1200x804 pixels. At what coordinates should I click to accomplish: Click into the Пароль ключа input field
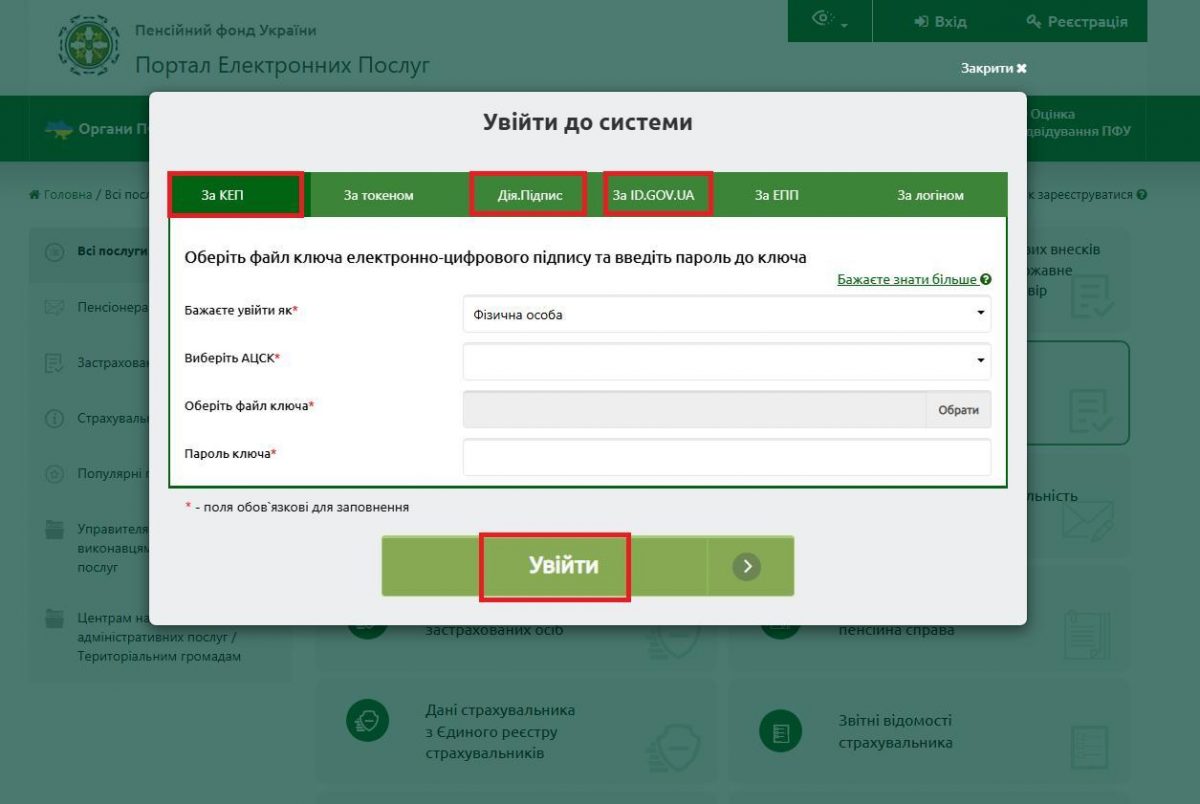[x=726, y=457]
